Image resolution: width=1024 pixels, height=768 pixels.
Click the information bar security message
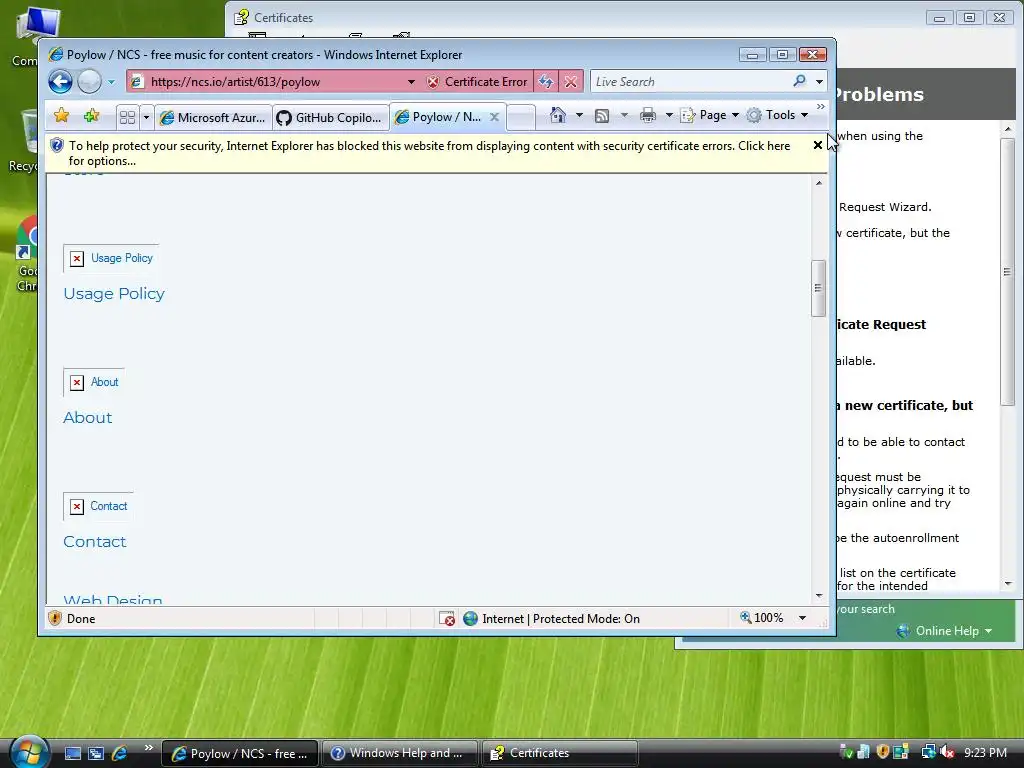(429, 153)
